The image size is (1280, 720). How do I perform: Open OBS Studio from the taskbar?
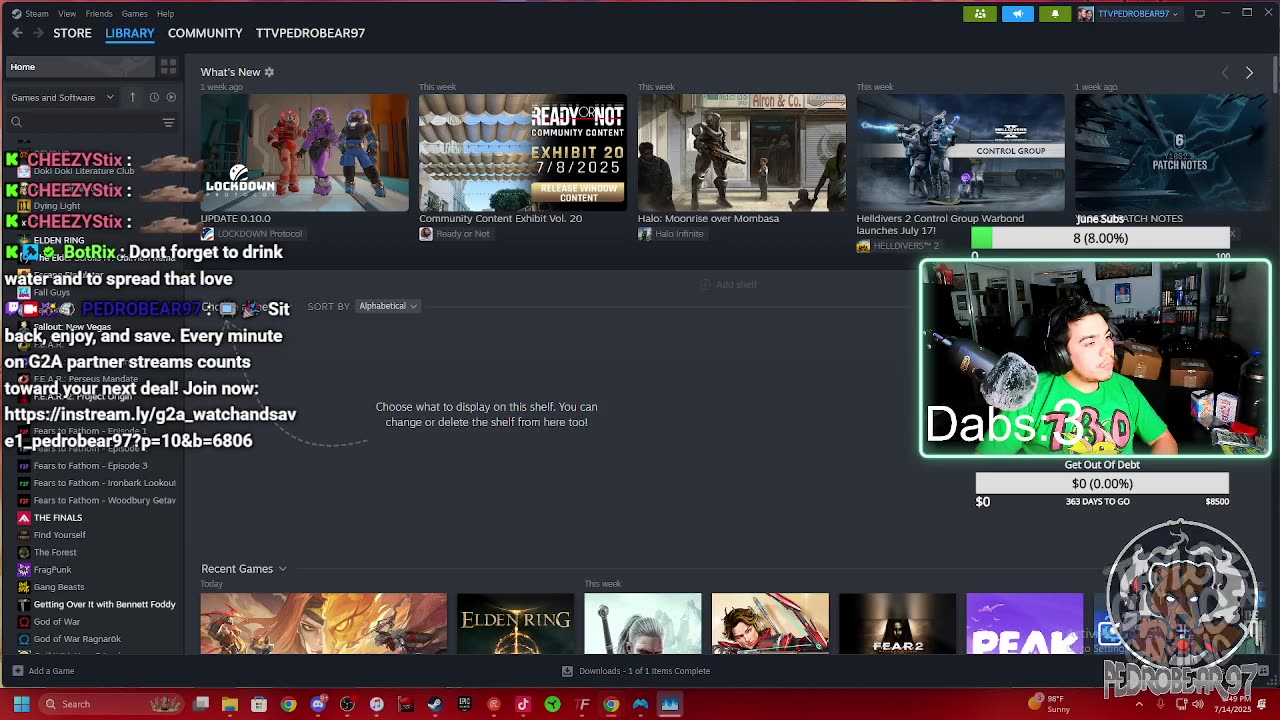(347, 704)
